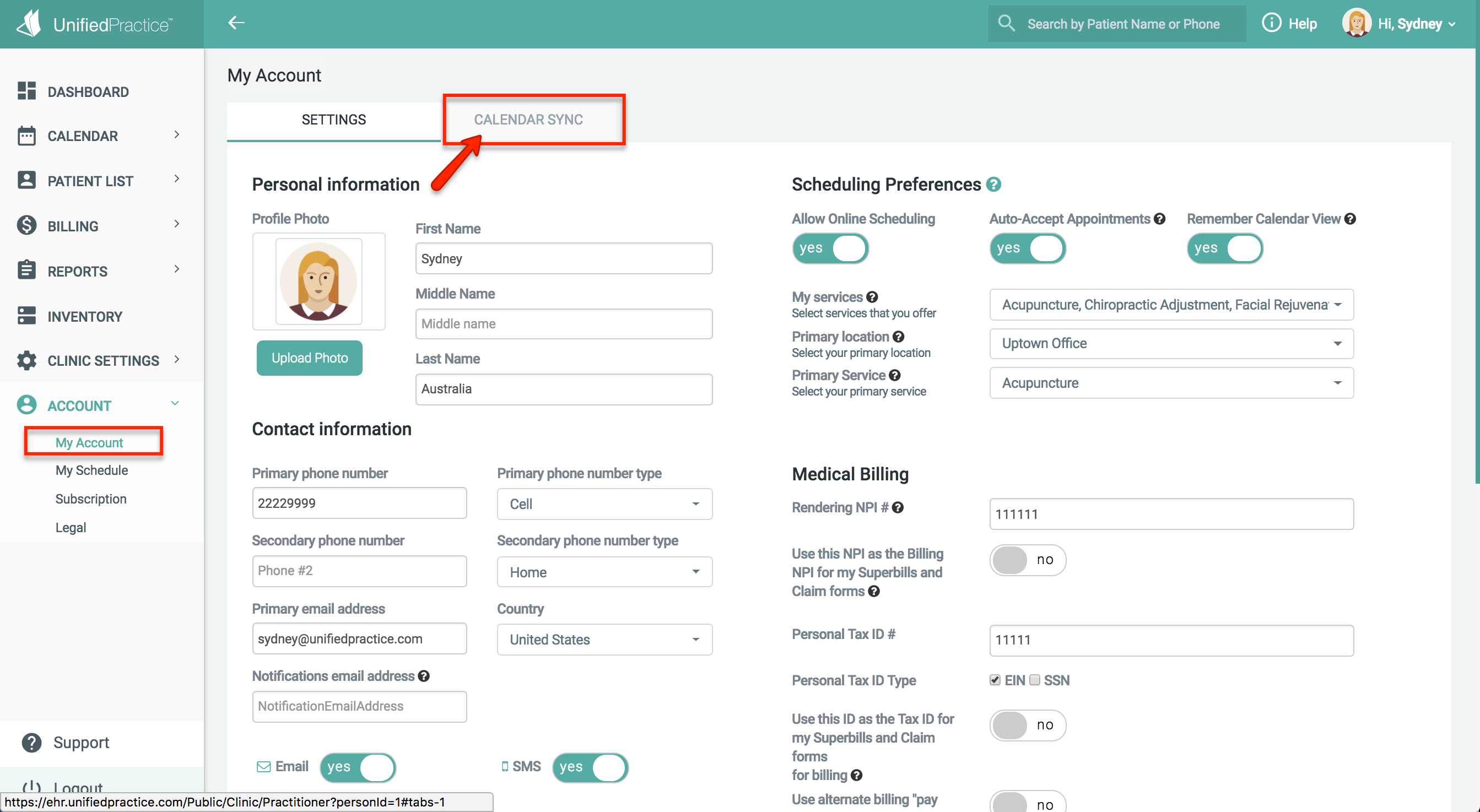Screen dimensions: 1480x812
Task: Click the Upload Photo button
Action: (x=309, y=358)
